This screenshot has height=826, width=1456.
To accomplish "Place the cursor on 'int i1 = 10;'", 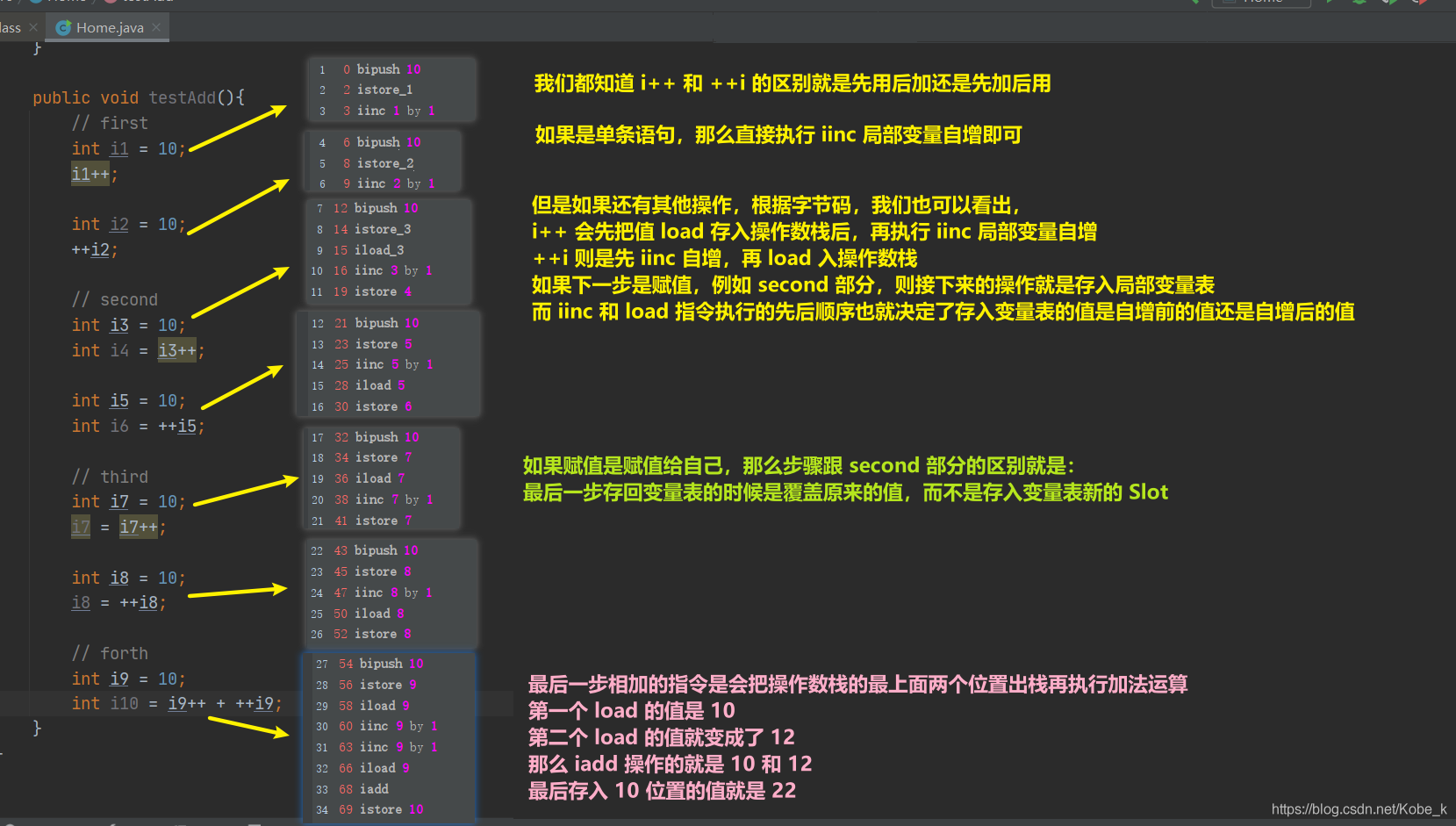I will 129,148.
